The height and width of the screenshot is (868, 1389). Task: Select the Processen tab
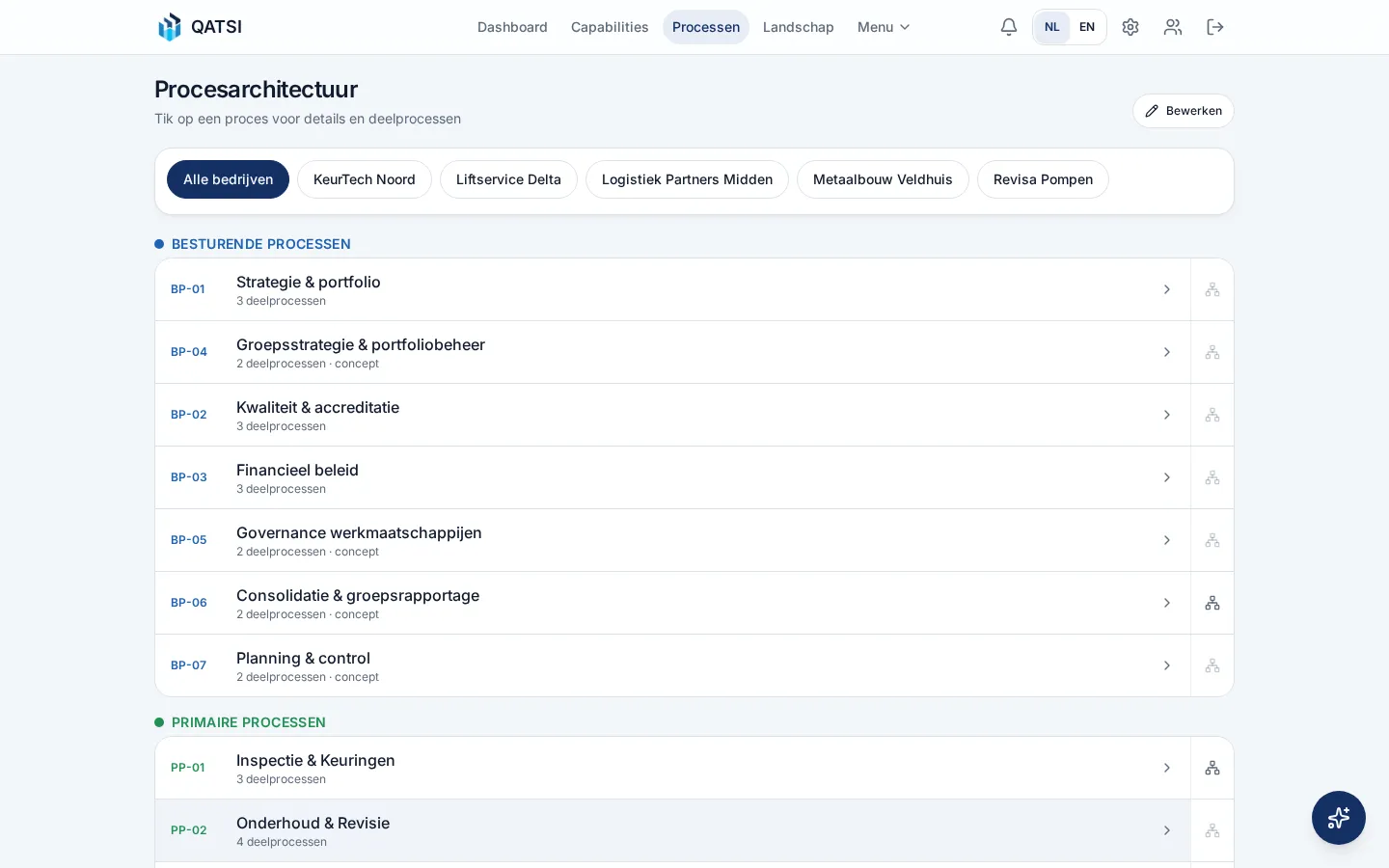click(x=706, y=27)
